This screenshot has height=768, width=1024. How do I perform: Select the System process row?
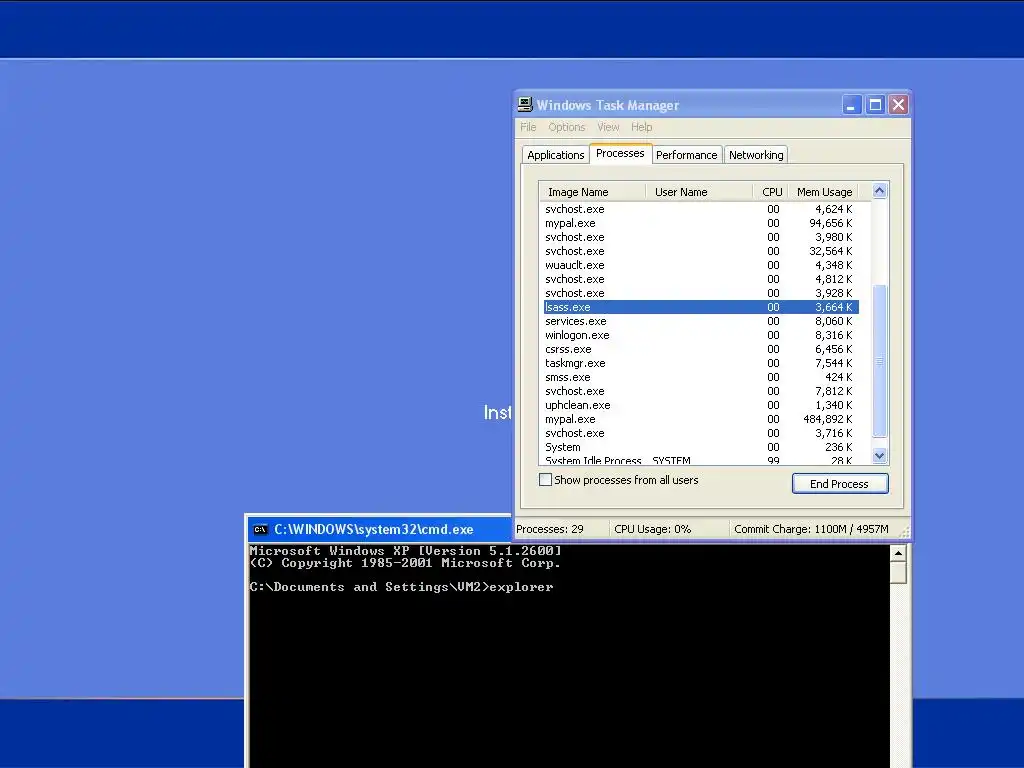click(701, 447)
